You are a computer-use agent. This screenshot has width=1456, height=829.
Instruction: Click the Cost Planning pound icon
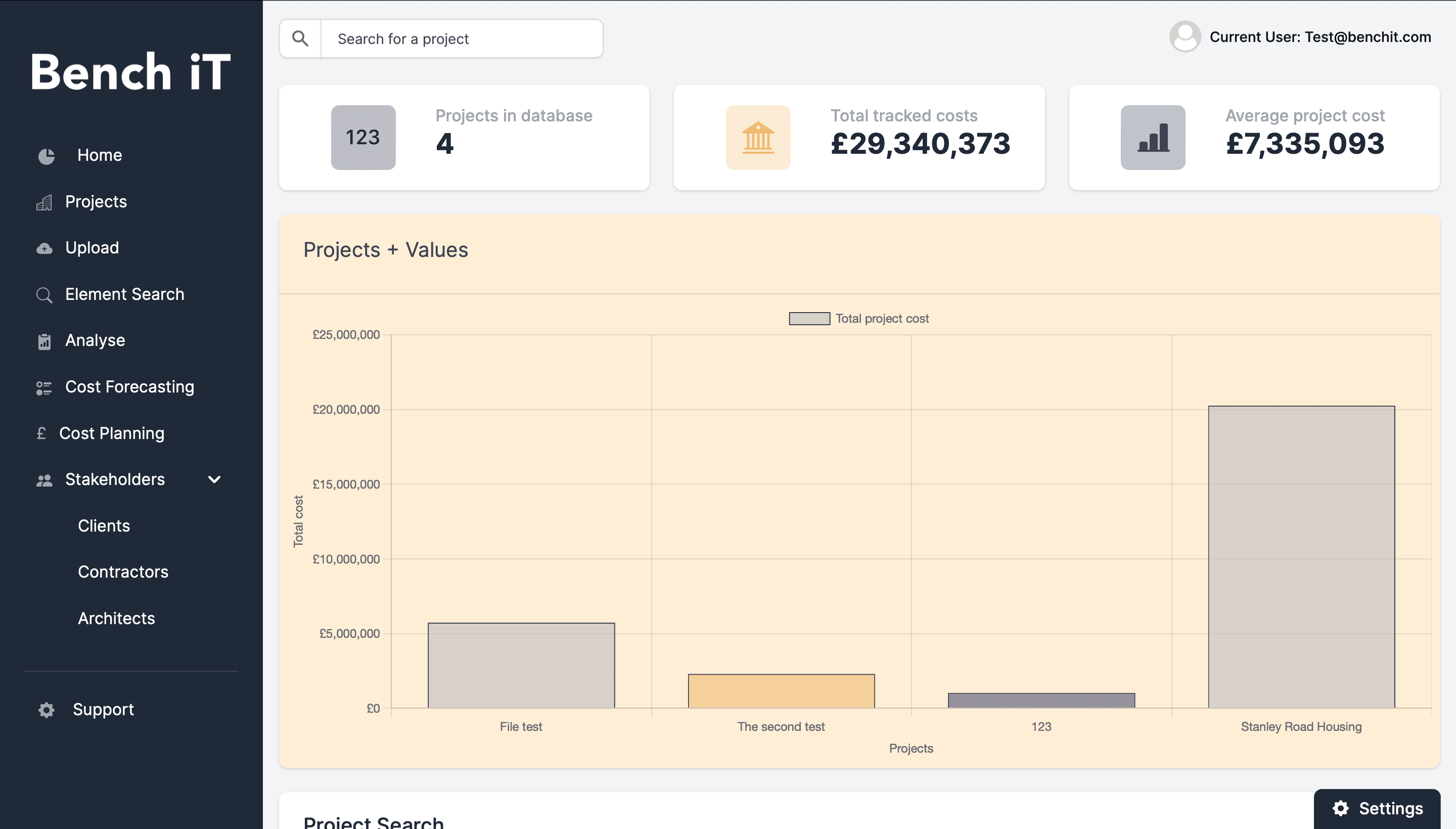[41, 433]
